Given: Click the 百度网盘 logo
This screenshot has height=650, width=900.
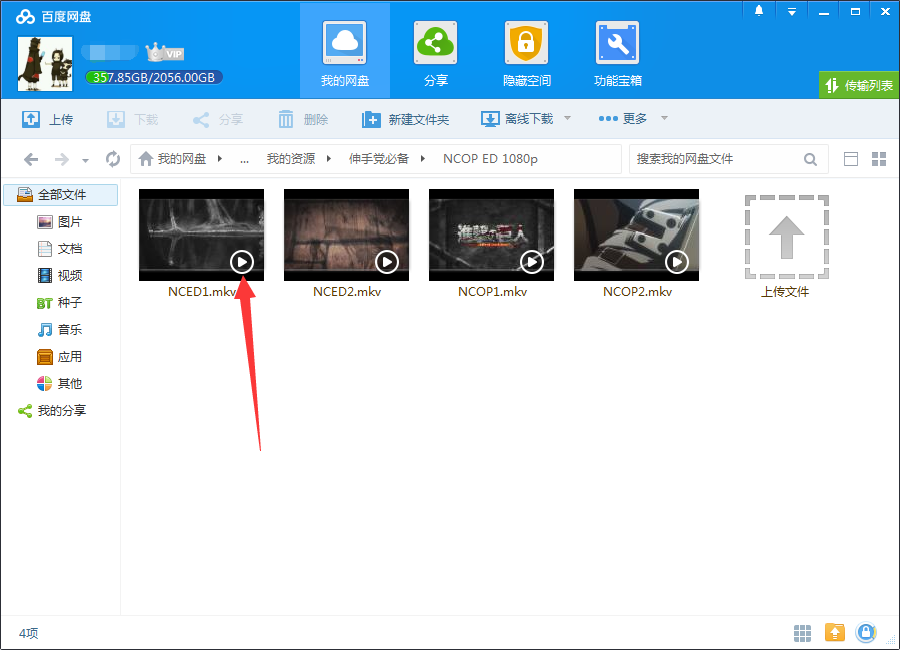Looking at the screenshot, I should pos(53,16).
